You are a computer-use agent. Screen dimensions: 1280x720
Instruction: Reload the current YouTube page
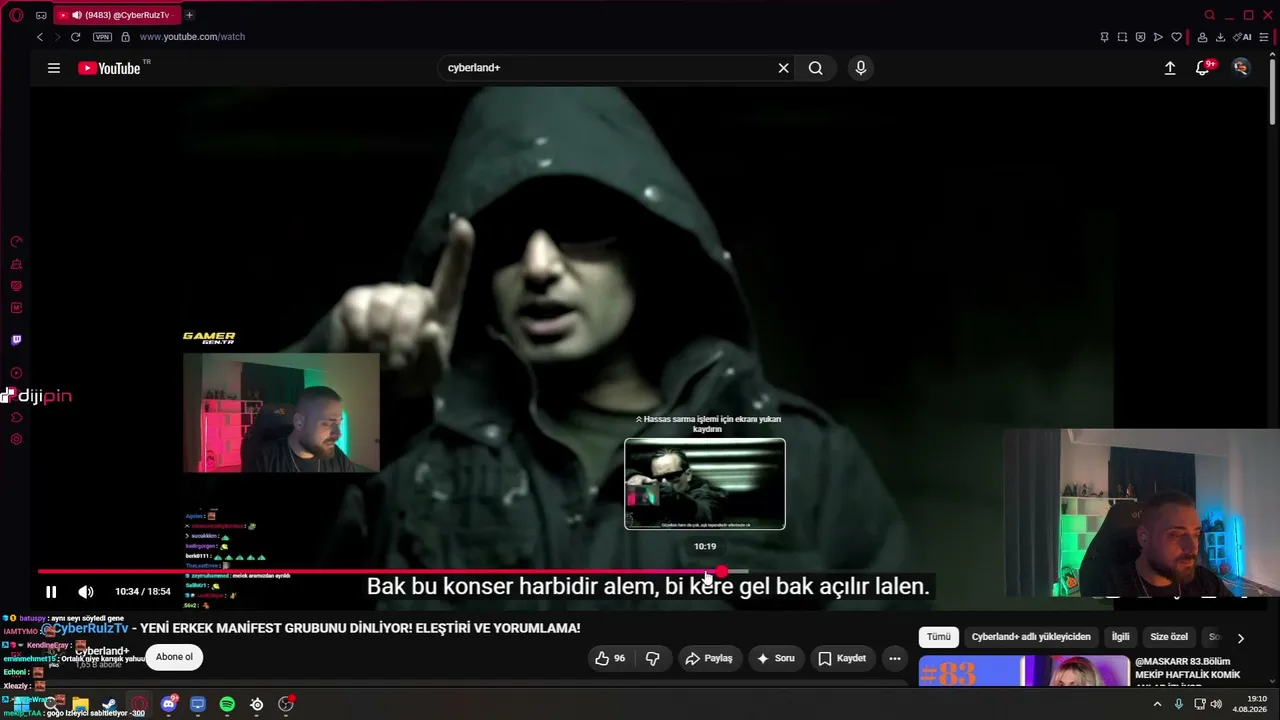(75, 37)
